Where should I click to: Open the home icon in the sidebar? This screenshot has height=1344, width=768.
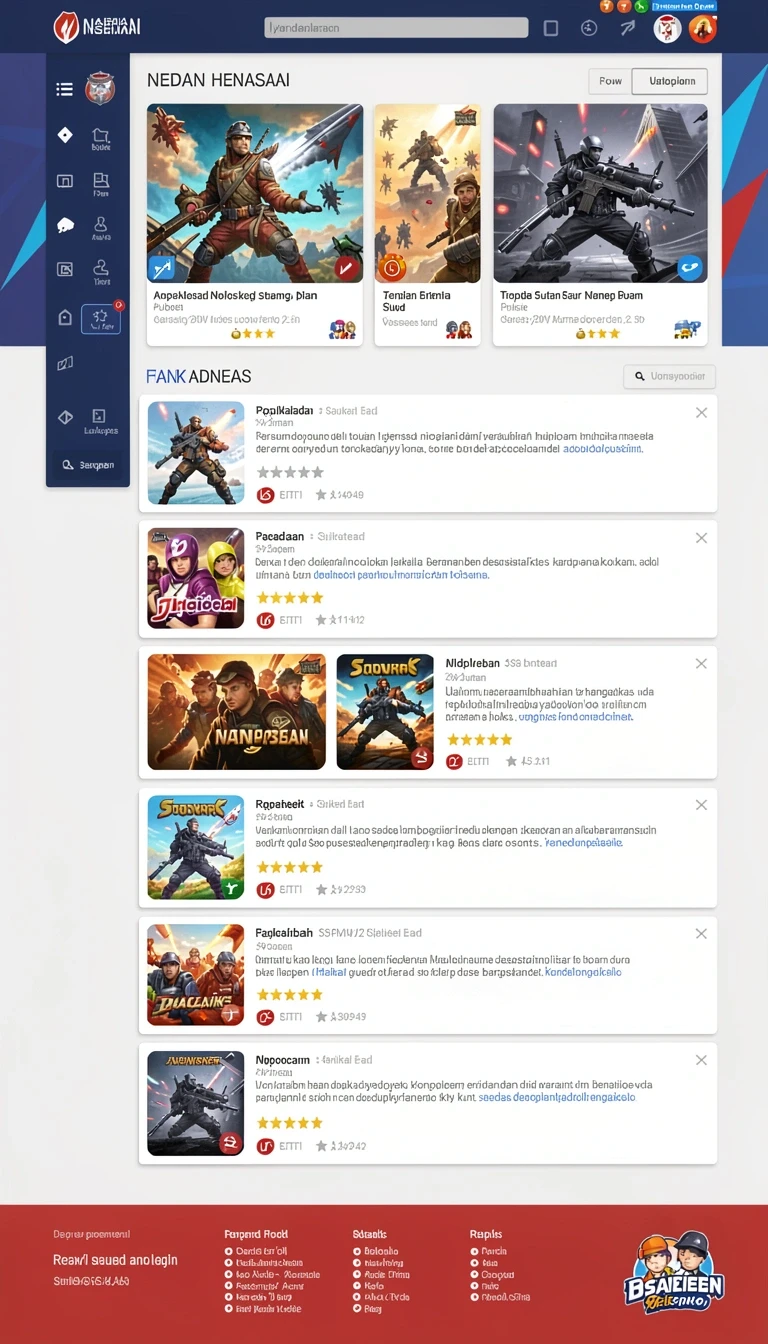65,317
